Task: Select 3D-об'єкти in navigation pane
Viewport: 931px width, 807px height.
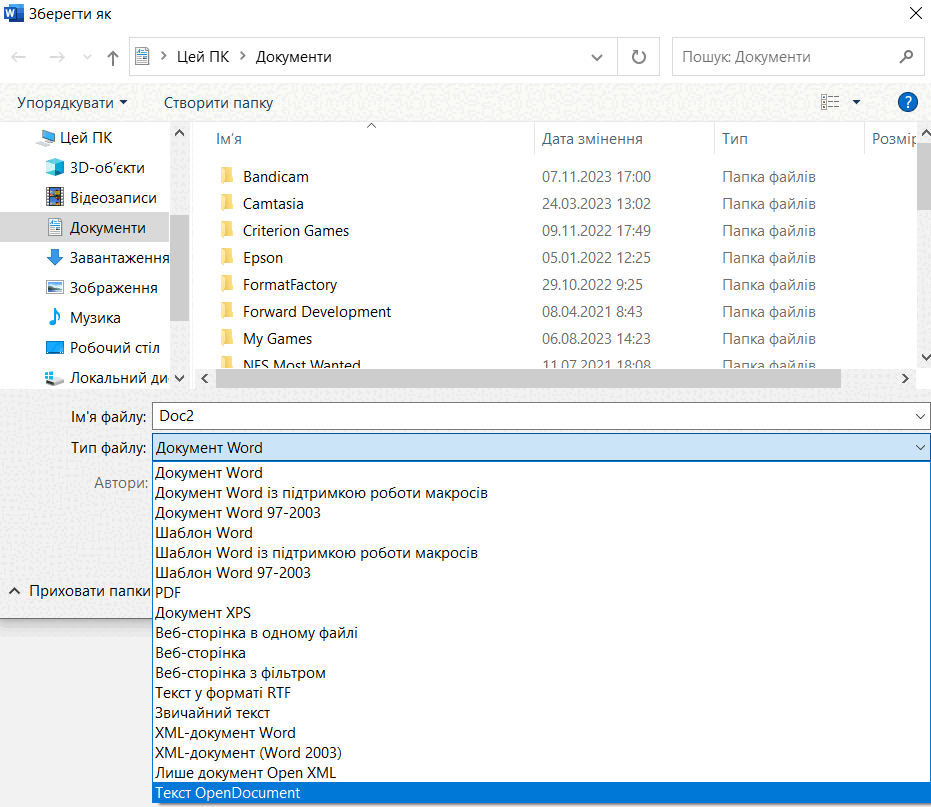Action: coord(107,167)
